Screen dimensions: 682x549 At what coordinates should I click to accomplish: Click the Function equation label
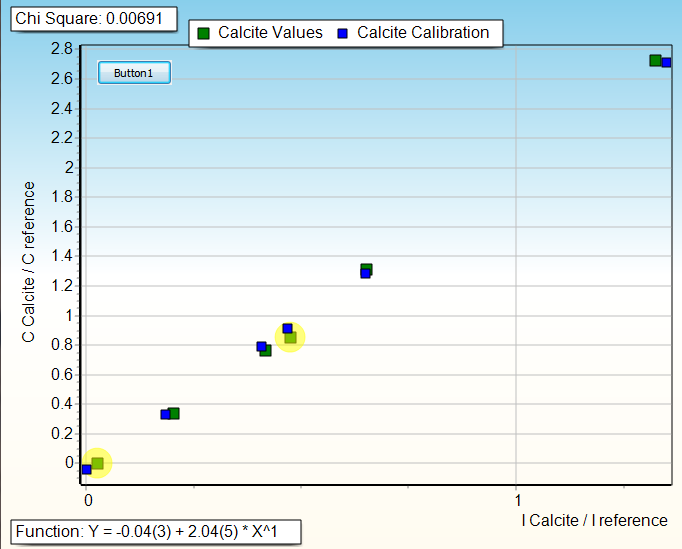(x=156, y=532)
